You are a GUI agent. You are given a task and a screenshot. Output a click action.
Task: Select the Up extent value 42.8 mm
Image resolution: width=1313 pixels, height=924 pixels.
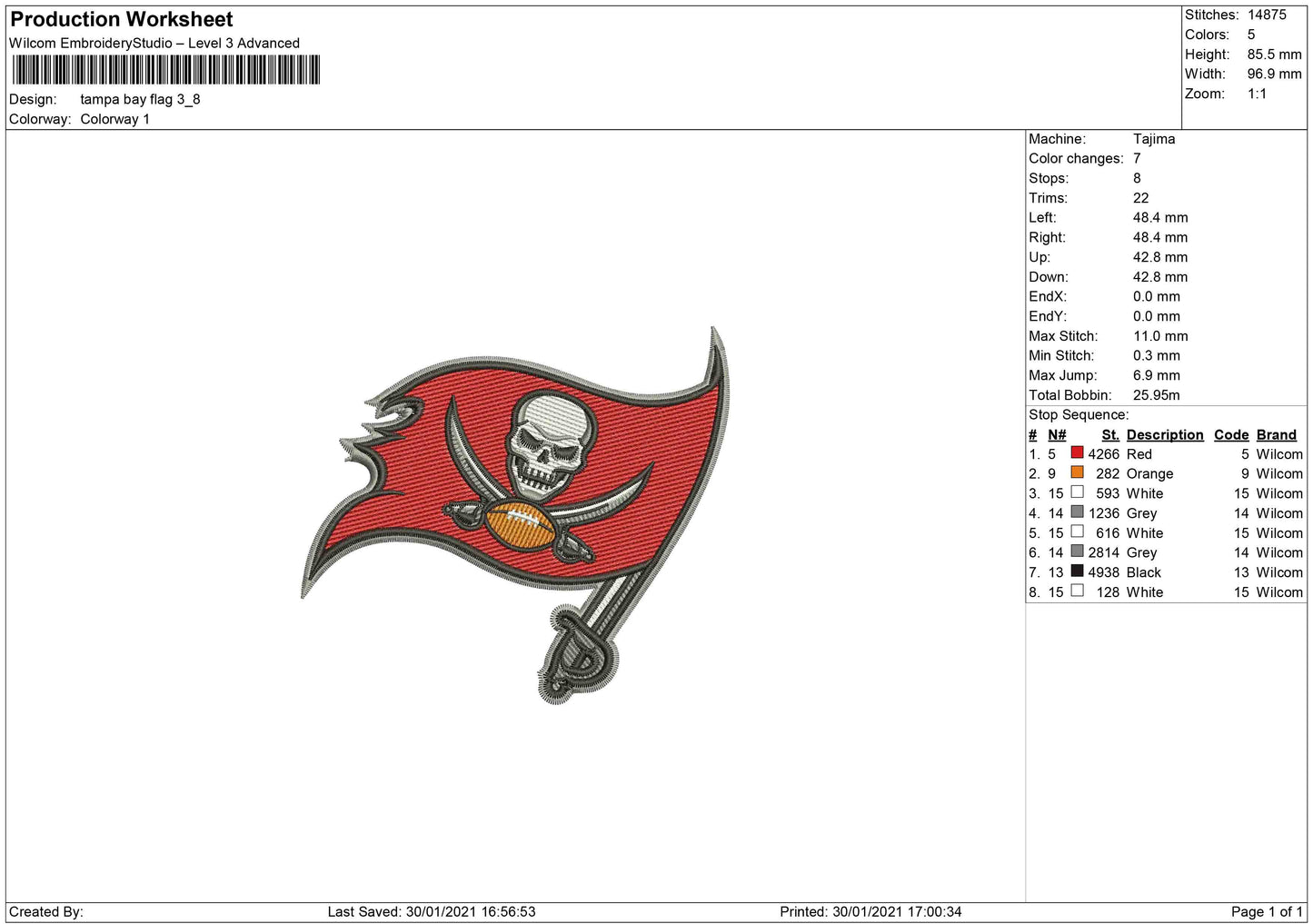[x=1160, y=257]
